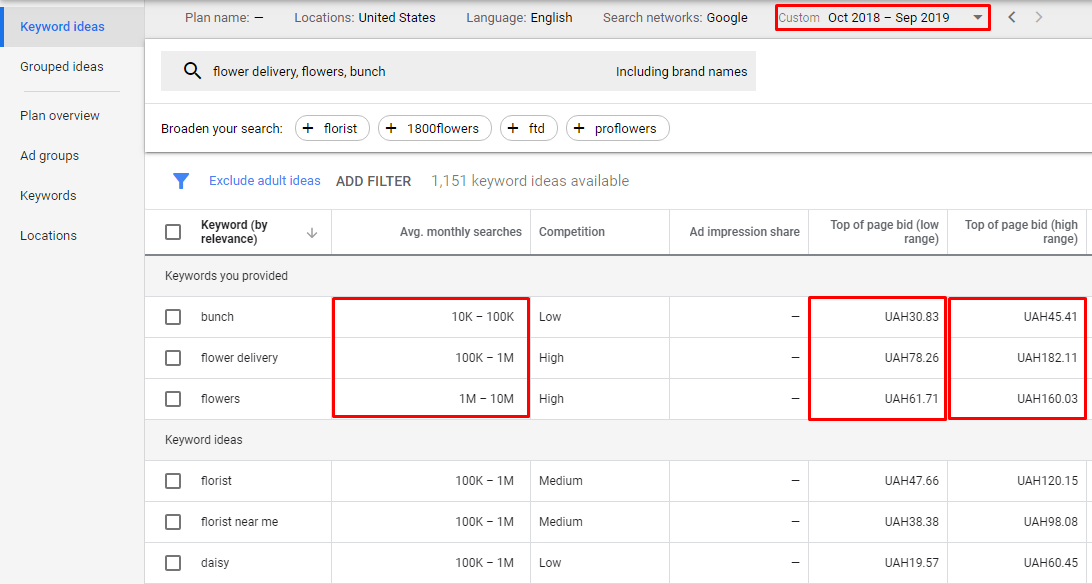
Task: Click the 'florist near me' keyword text
Action: tap(240, 522)
